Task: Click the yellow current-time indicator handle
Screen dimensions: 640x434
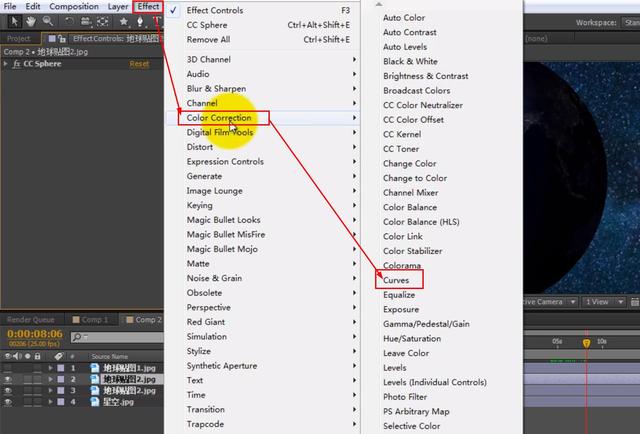Action: point(587,343)
